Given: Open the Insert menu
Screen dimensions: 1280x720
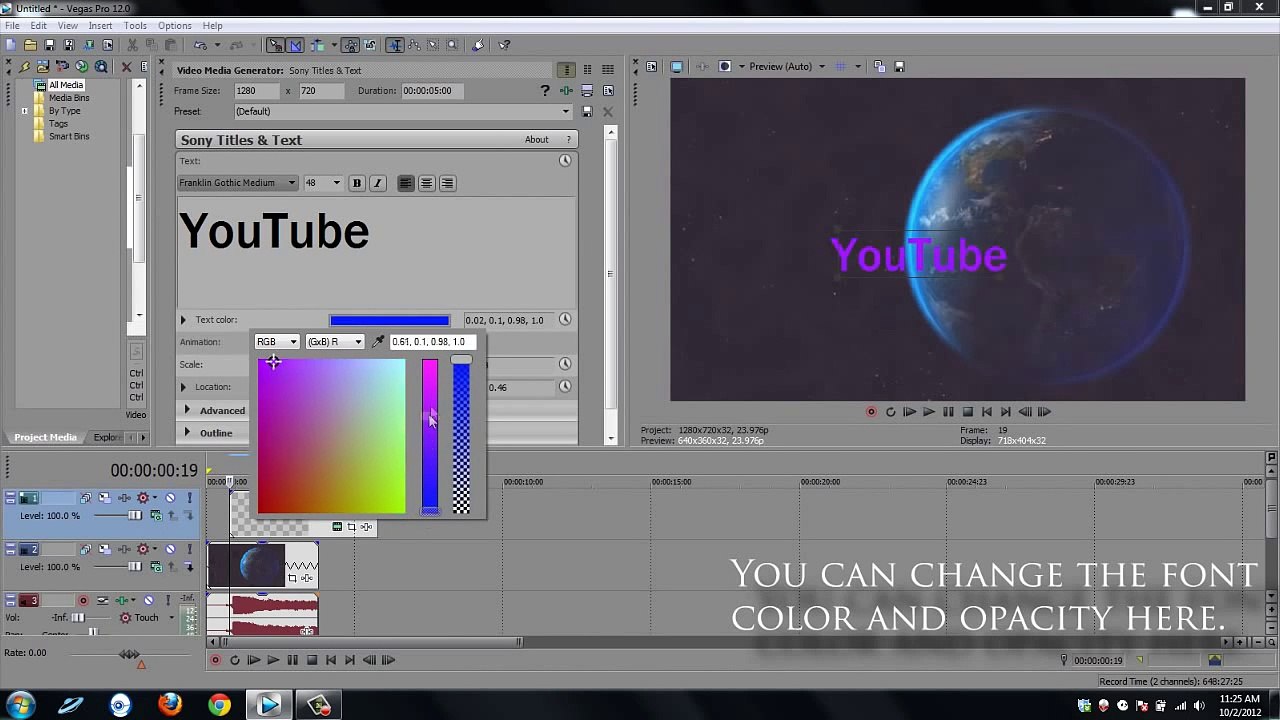Looking at the screenshot, I should click(x=100, y=26).
